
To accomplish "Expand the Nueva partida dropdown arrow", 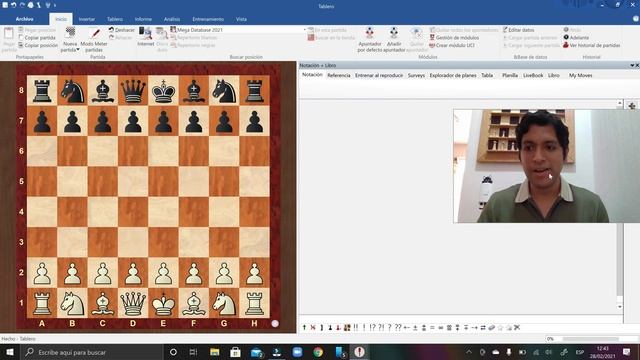I will click(78, 50).
